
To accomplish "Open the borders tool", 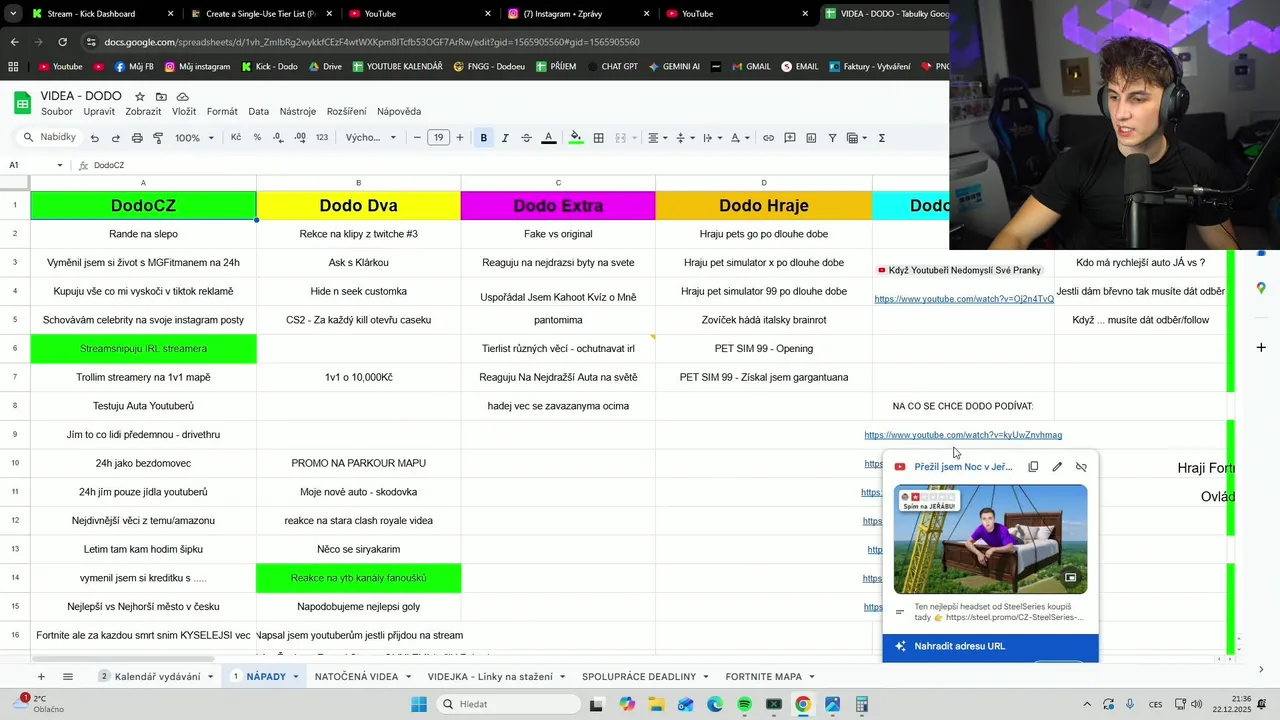I will point(598,138).
